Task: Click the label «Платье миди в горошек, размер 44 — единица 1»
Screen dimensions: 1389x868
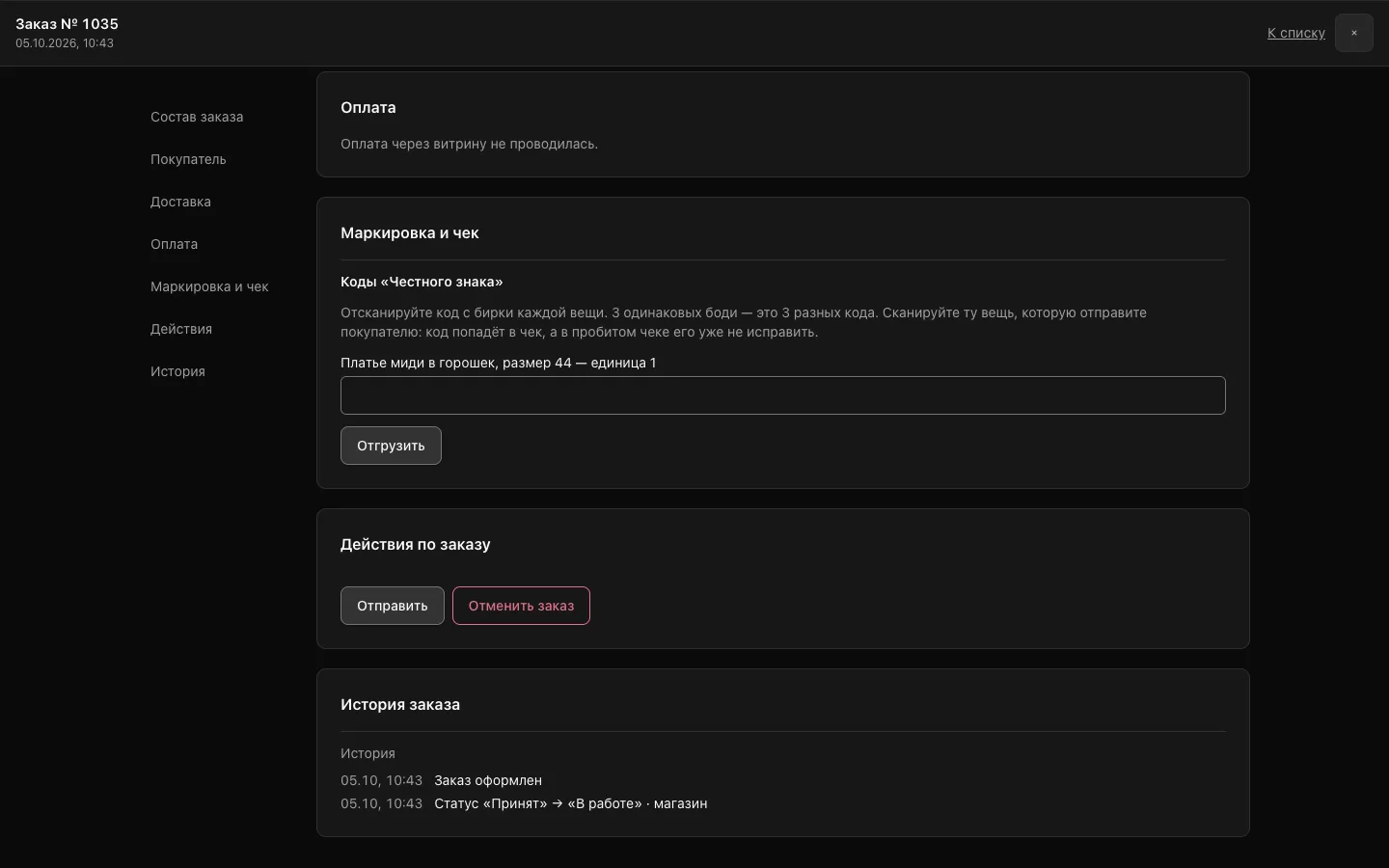Action: tap(499, 363)
